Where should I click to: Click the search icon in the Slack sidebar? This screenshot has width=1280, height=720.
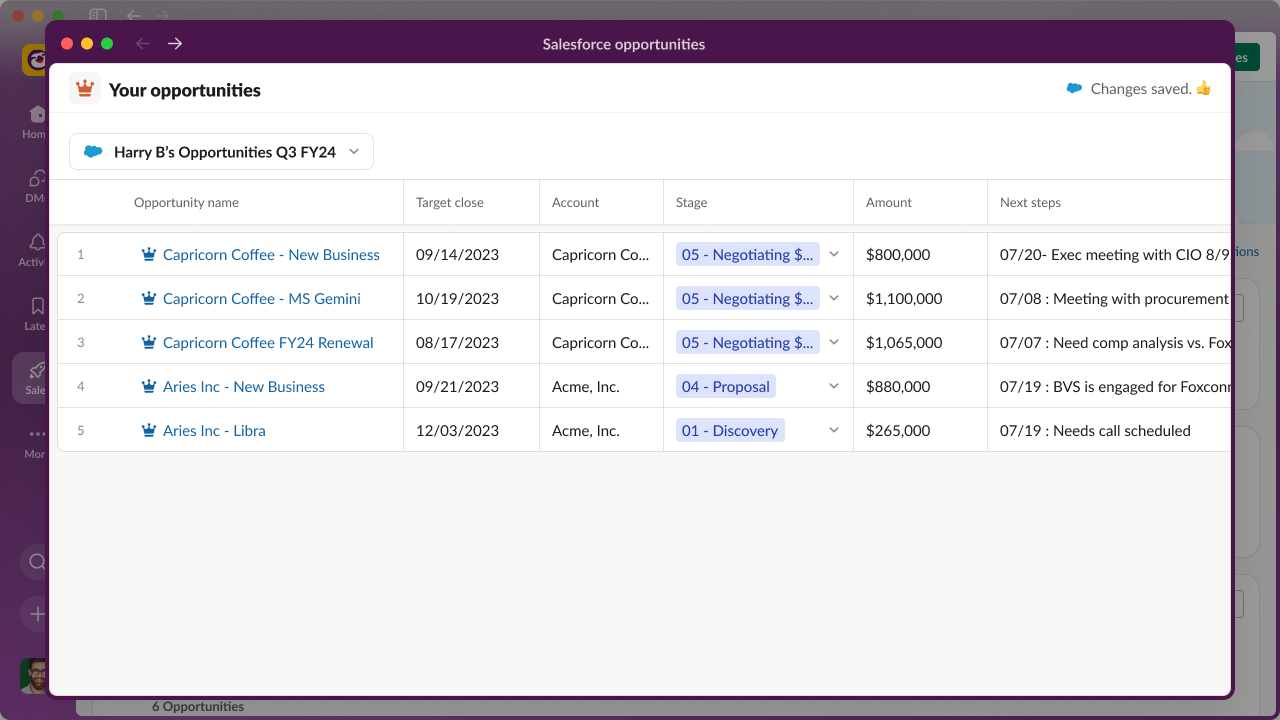(36, 561)
